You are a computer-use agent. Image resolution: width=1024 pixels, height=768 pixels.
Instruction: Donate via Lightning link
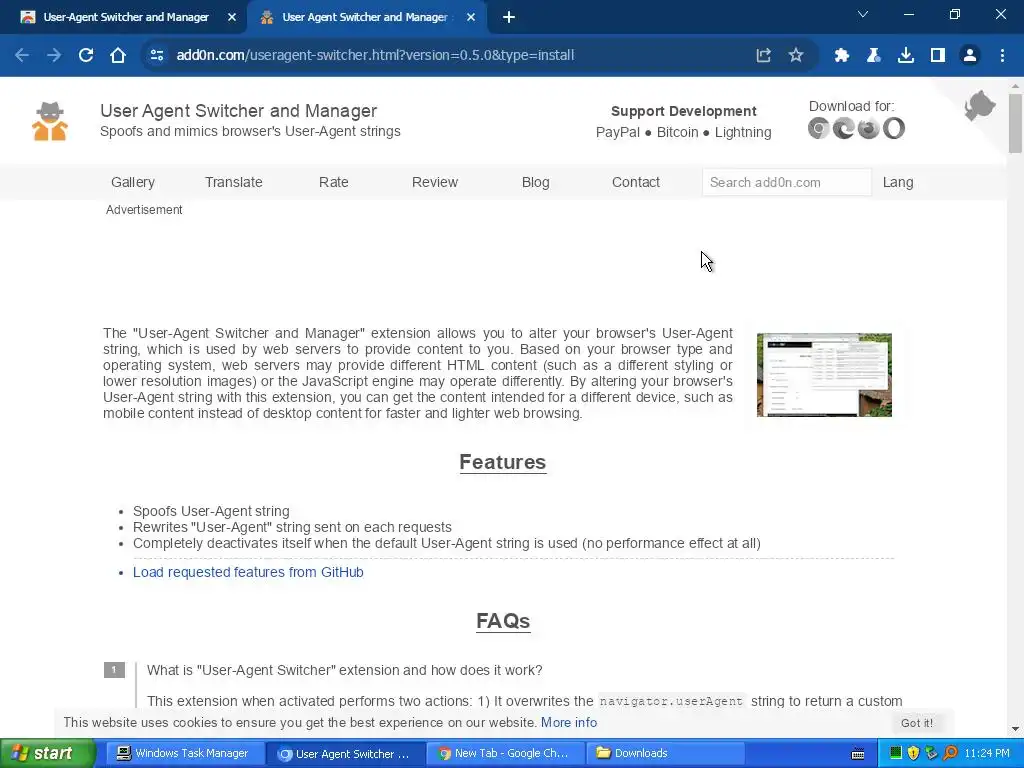click(x=743, y=133)
